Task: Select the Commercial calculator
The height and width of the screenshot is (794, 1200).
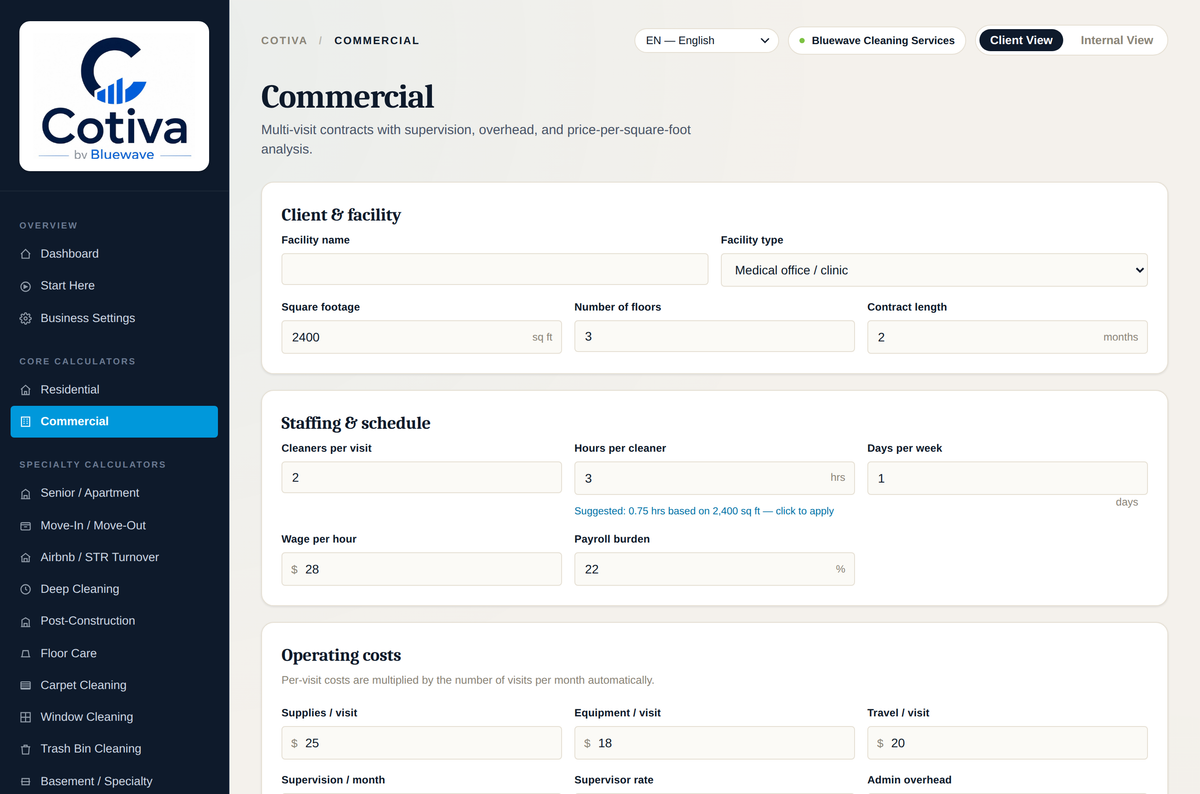Action: [x=114, y=422]
